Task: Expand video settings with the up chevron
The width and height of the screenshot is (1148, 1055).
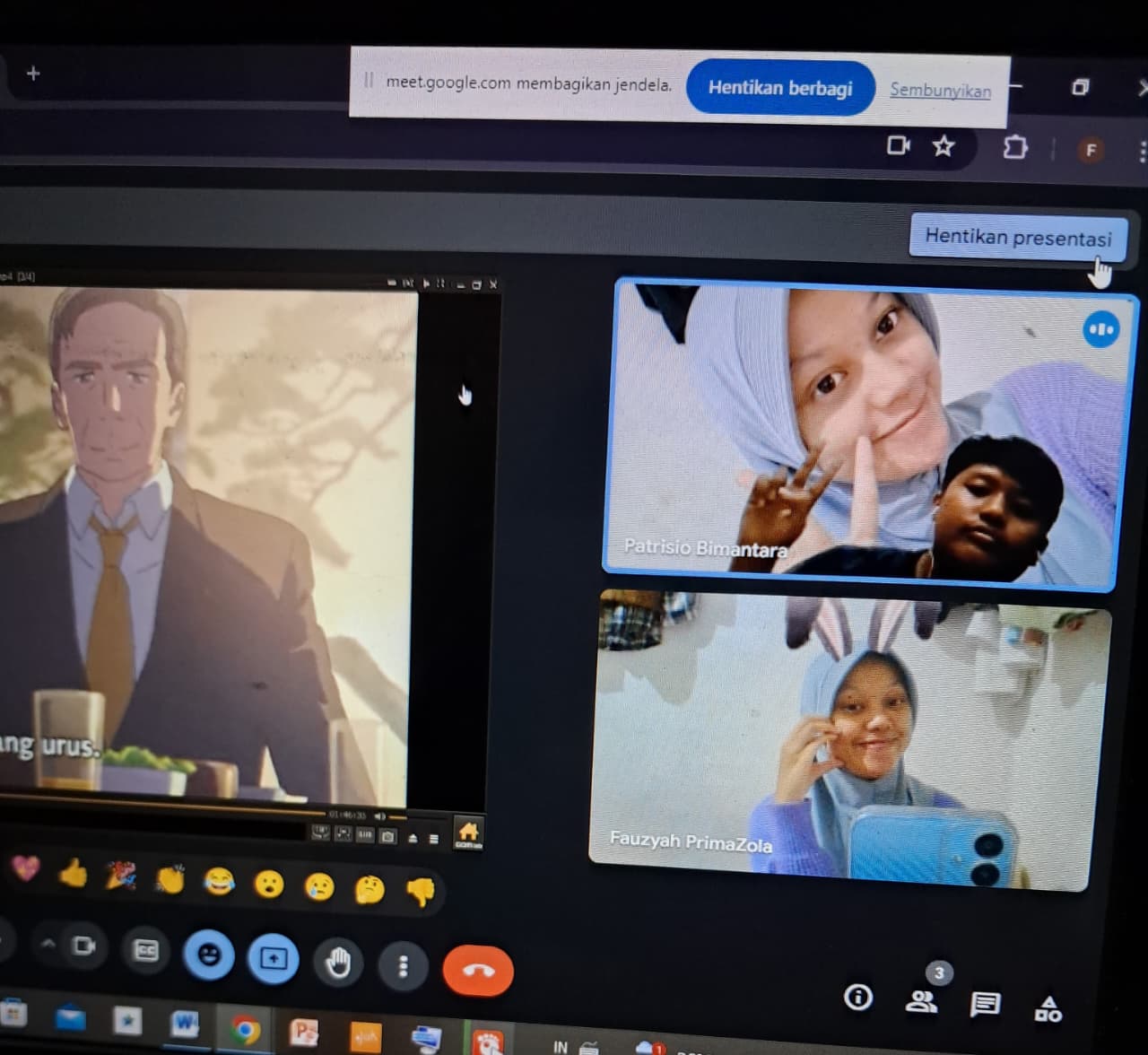Action: [x=48, y=944]
